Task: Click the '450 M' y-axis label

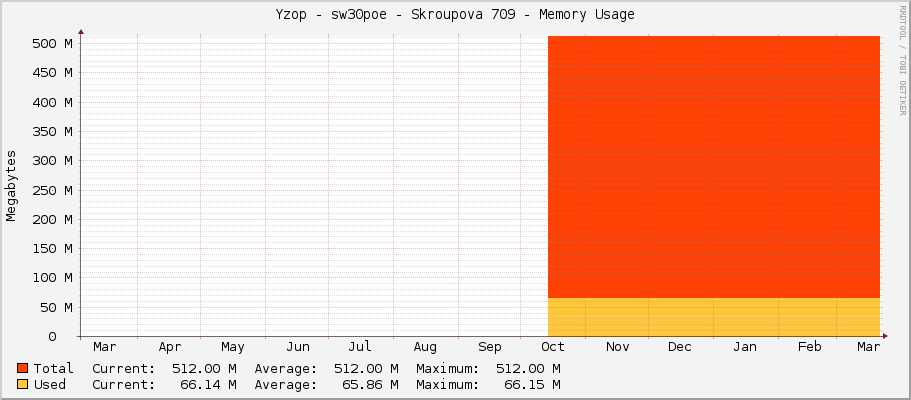Action: pos(53,73)
